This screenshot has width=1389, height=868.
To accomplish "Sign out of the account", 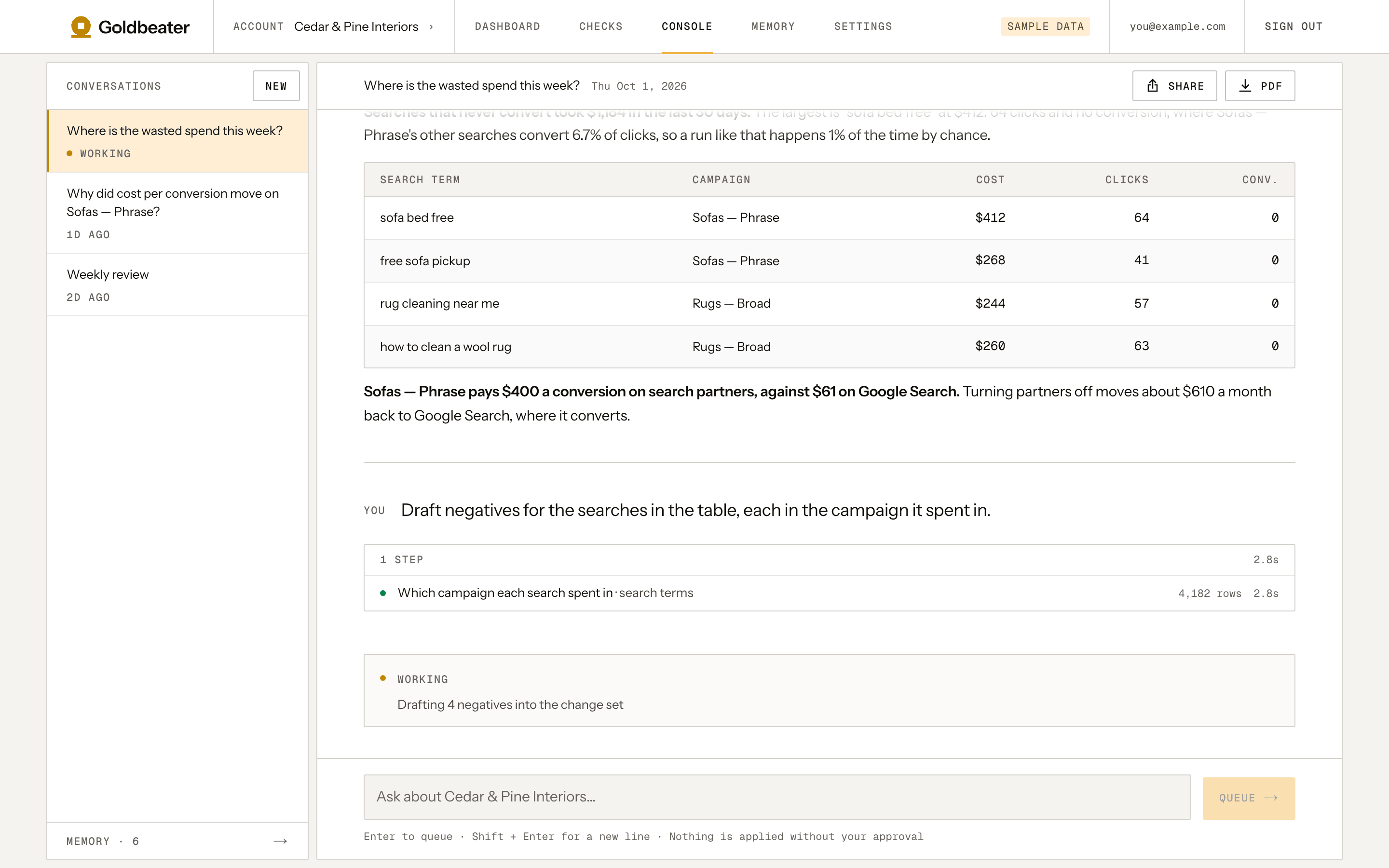I will coord(1293,27).
